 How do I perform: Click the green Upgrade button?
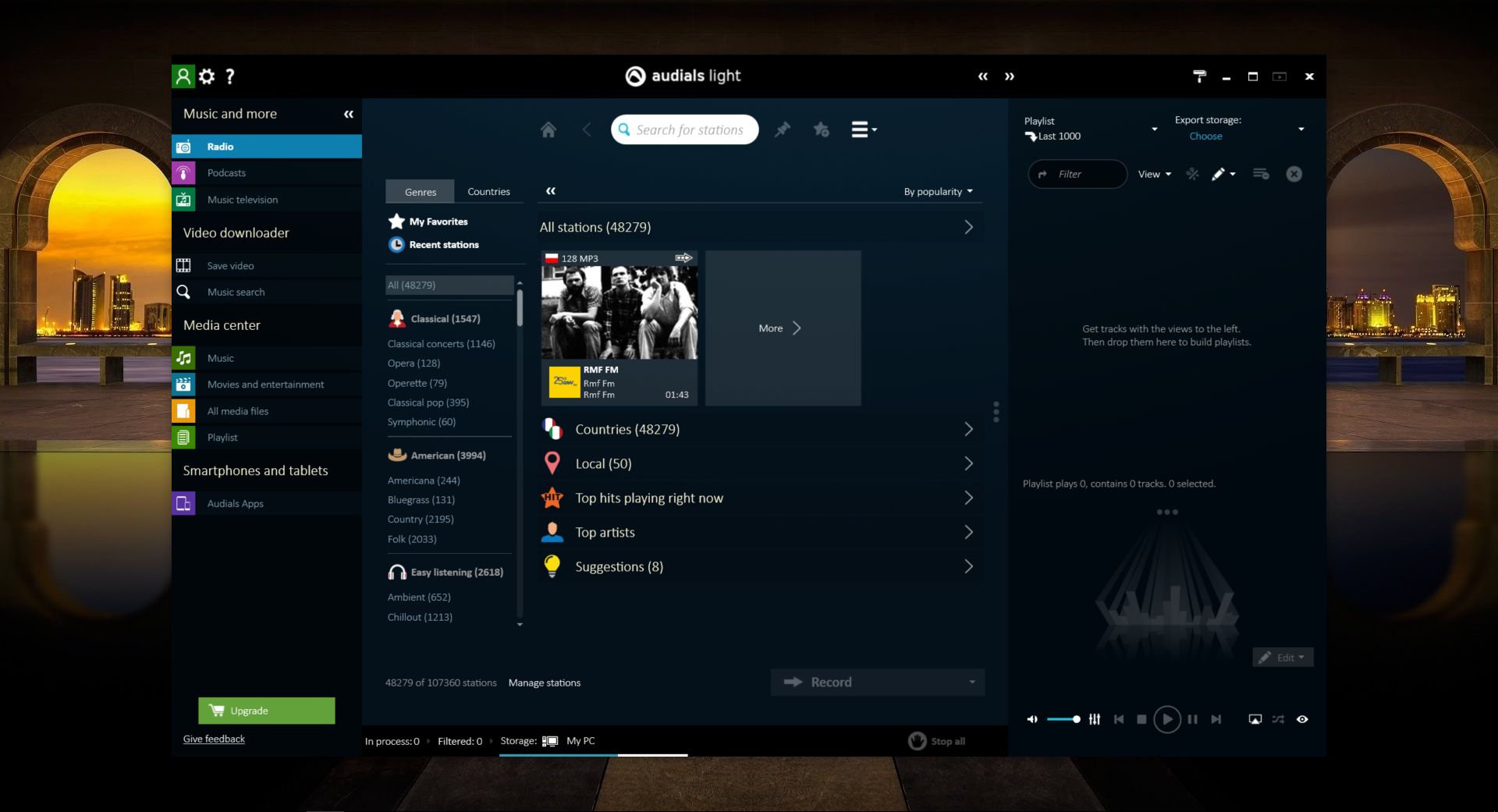click(x=267, y=711)
